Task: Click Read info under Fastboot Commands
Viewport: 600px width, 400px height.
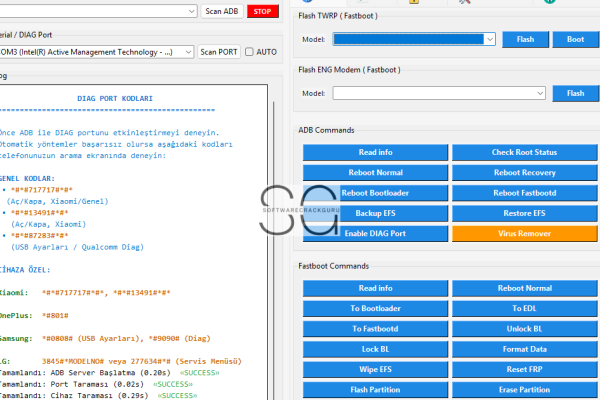Action: (375, 288)
